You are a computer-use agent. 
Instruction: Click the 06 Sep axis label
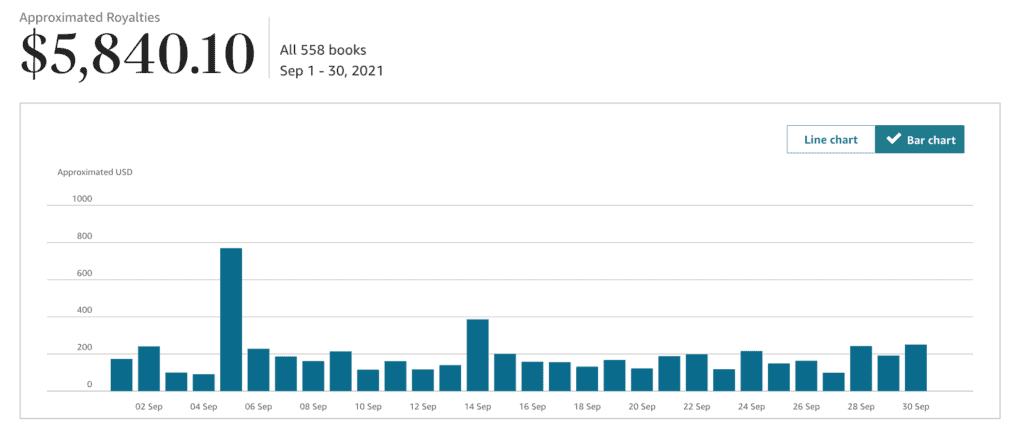[x=259, y=407]
